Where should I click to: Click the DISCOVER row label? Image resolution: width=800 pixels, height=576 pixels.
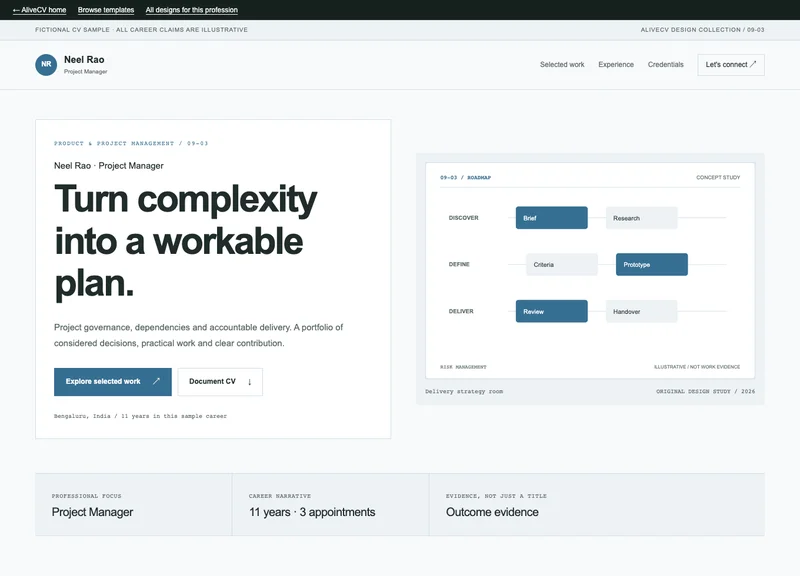[x=463, y=218]
